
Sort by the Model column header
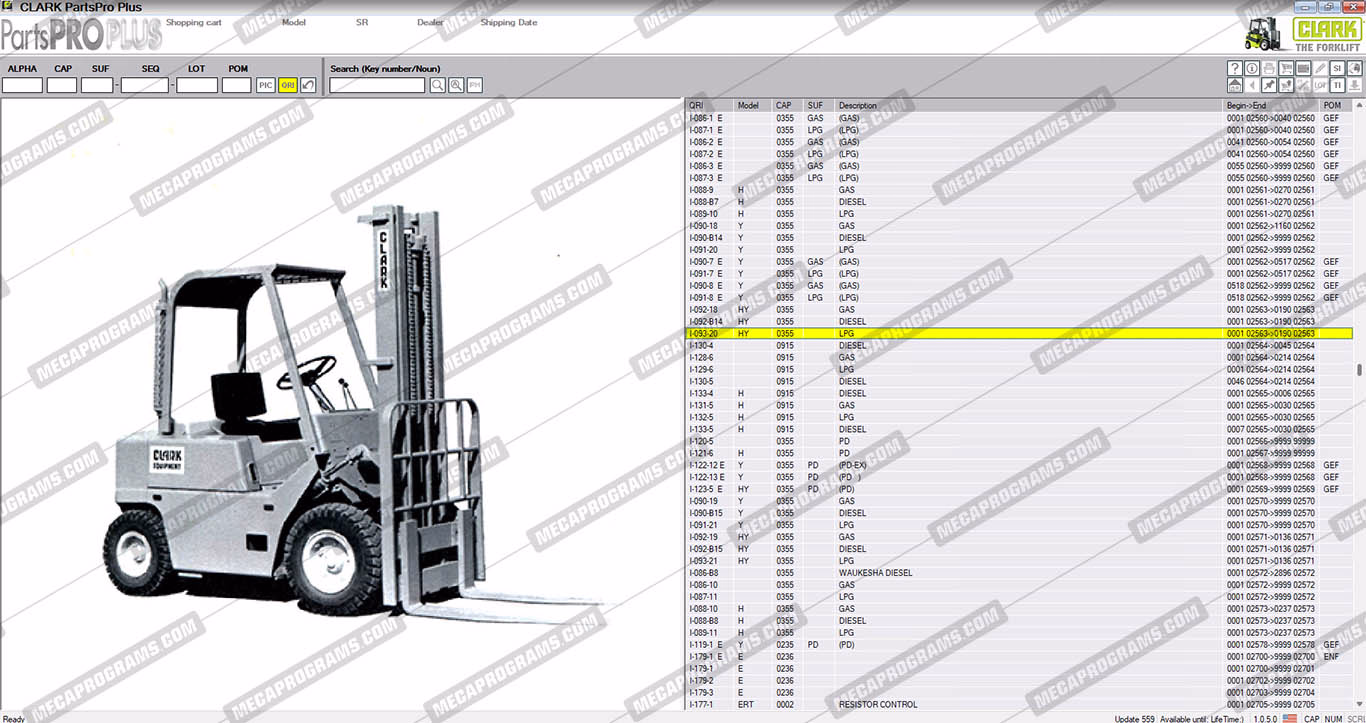click(x=753, y=105)
